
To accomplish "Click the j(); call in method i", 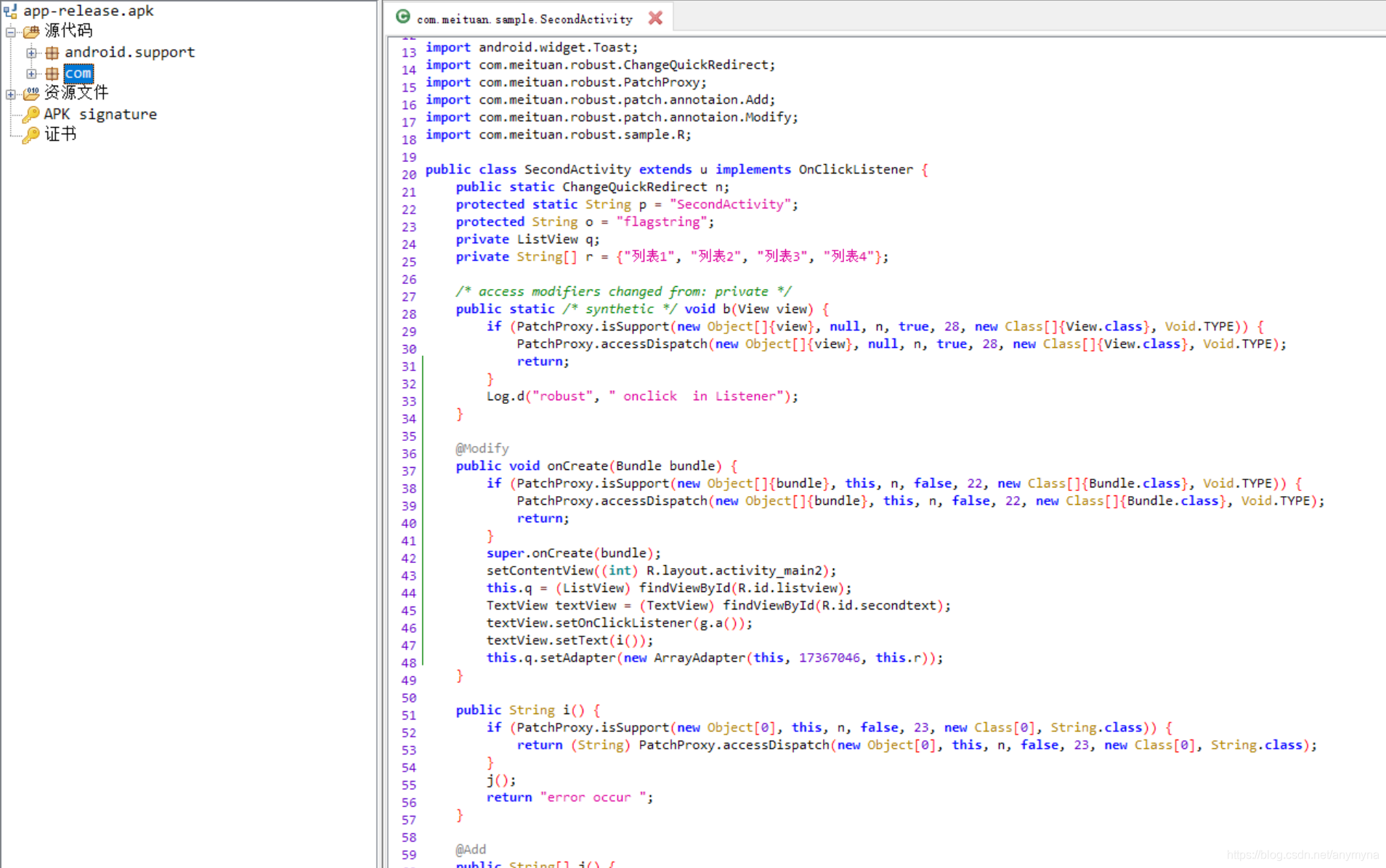I will (501, 779).
